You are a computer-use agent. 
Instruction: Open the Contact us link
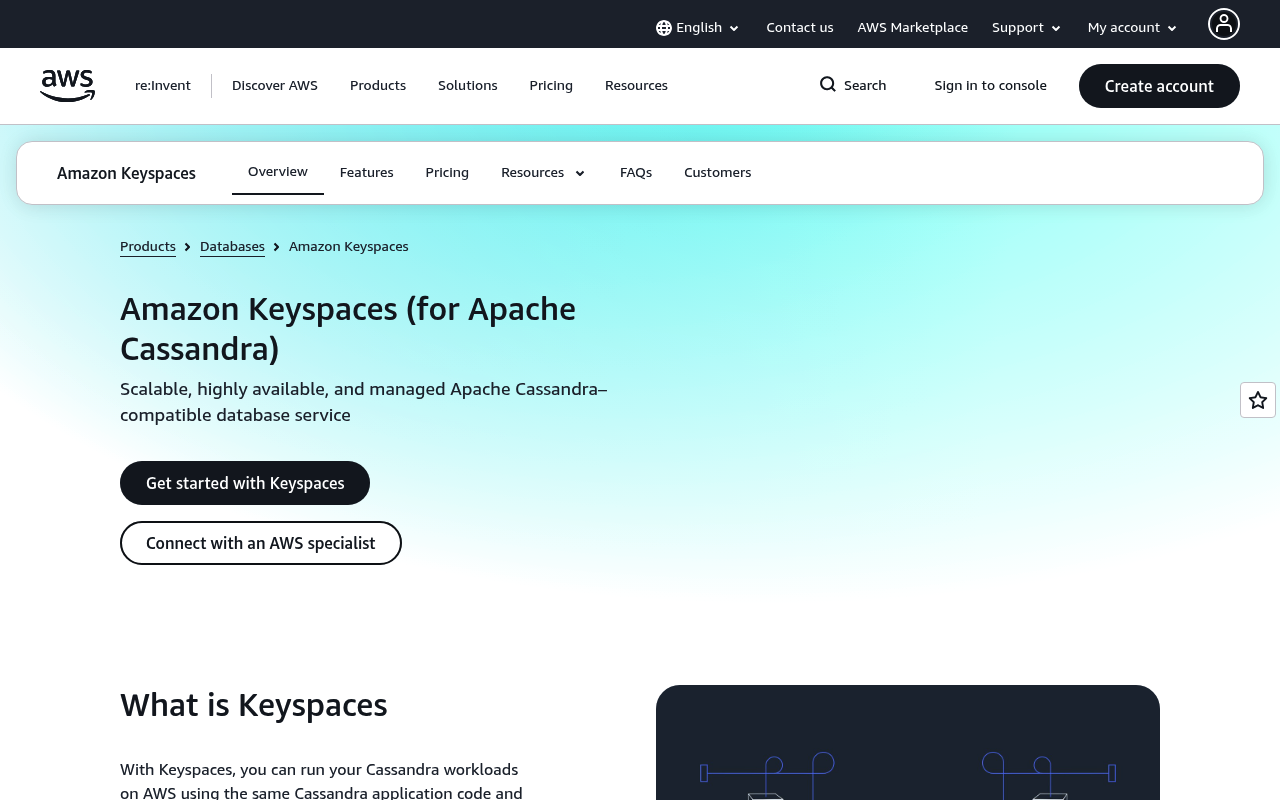[800, 28]
